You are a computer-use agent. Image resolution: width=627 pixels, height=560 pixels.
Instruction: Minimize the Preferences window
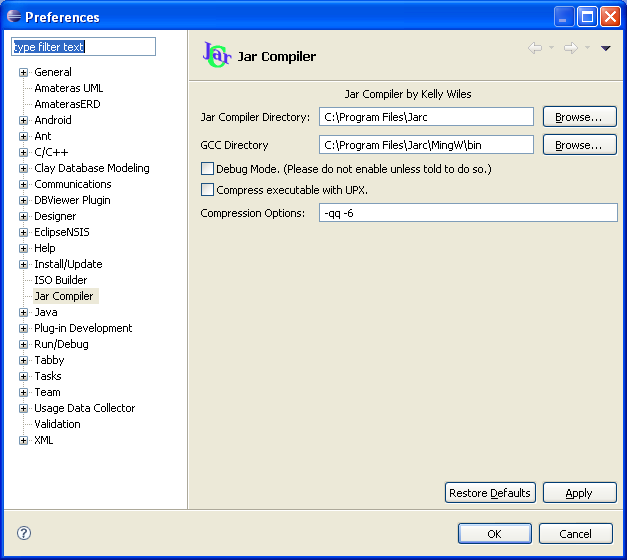tap(563, 16)
